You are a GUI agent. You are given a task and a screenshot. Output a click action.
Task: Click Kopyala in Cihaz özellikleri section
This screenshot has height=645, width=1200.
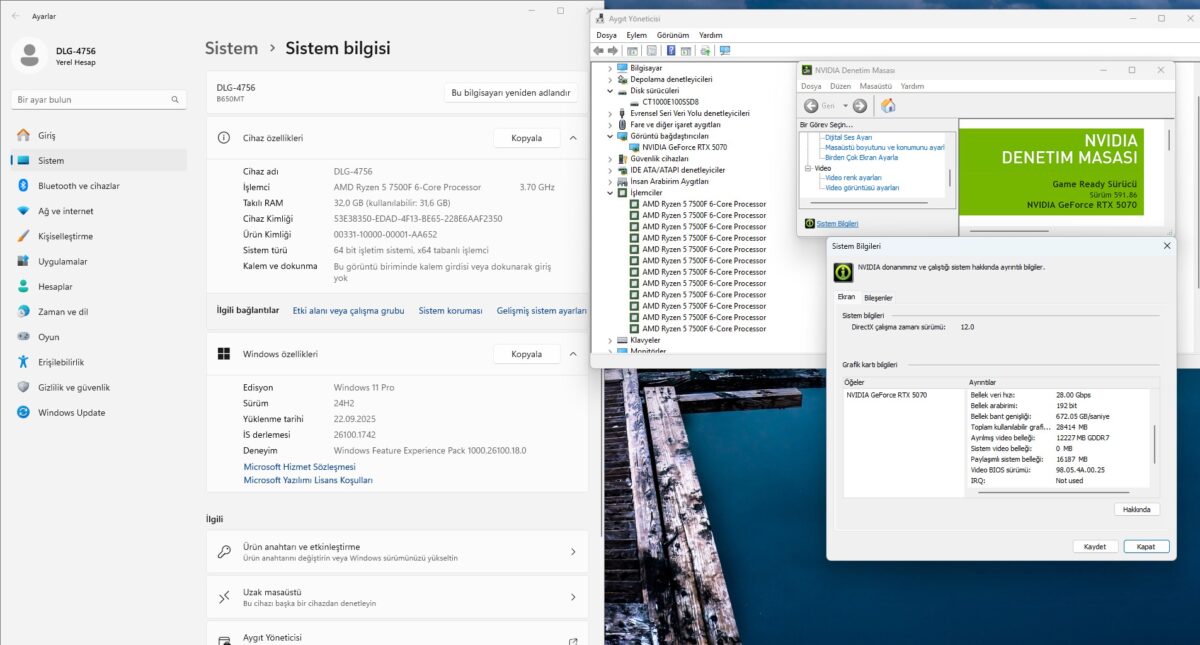click(527, 138)
